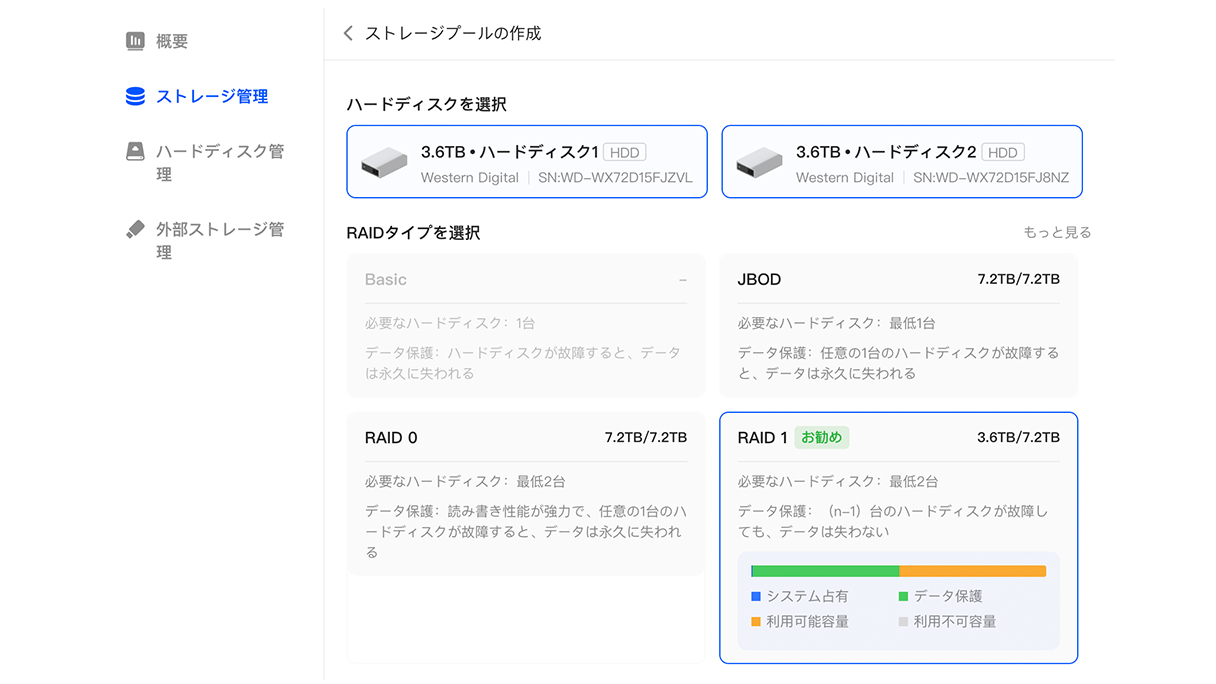Click the 3.6TB/7.2TB capacity on RAID 1
This screenshot has height=684, width=1216.
click(x=1018, y=437)
